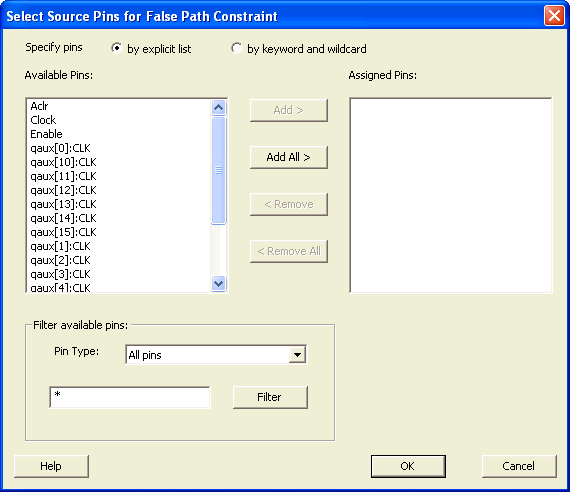Click the scroll up arrow in Available Pins
This screenshot has height=492, width=570.
click(x=218, y=108)
